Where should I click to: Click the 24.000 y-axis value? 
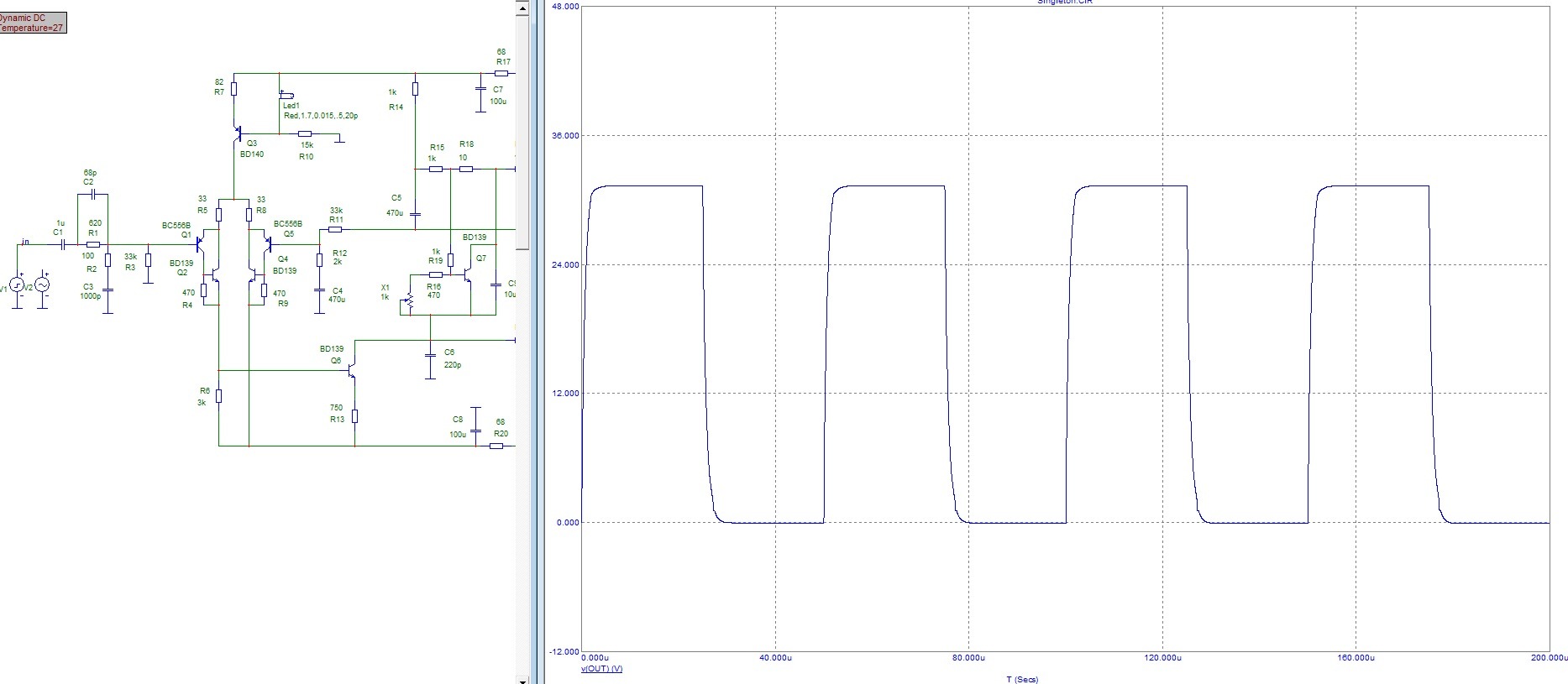point(565,265)
